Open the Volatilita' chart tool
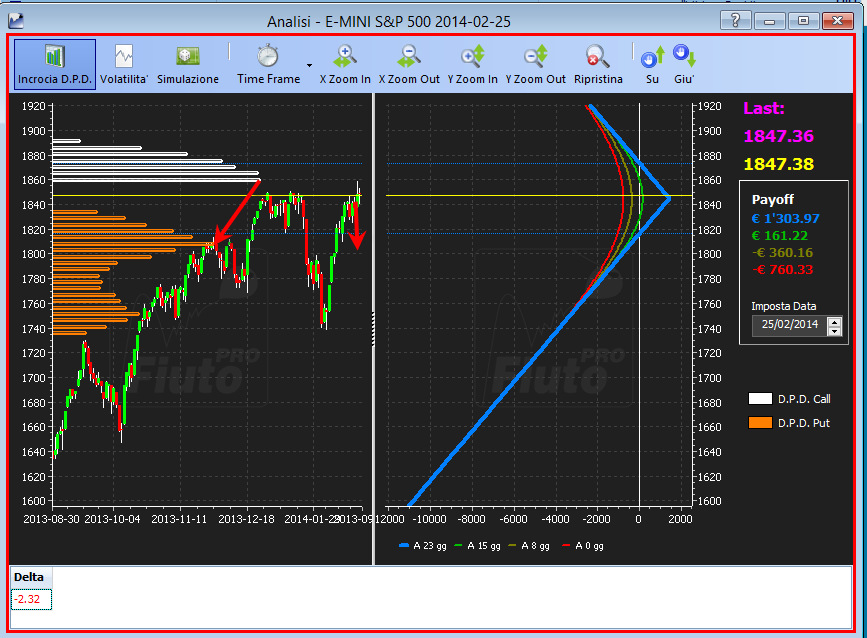 click(124, 64)
